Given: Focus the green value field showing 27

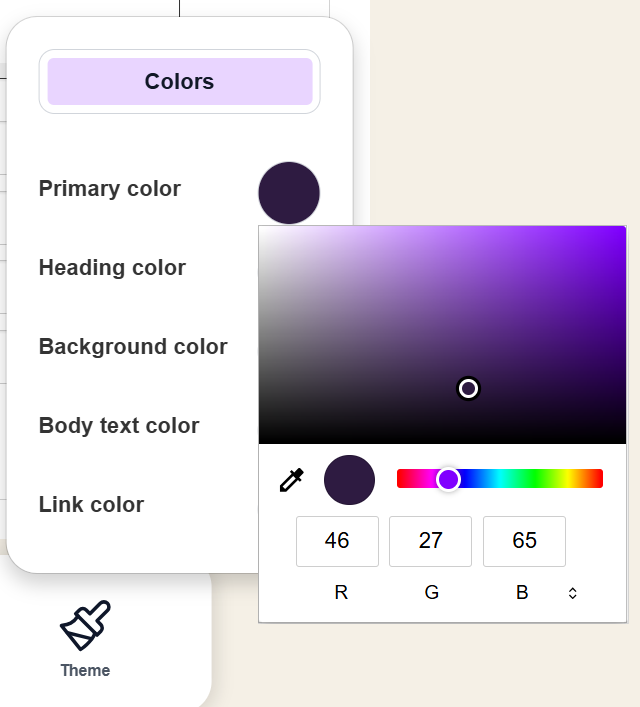Looking at the screenshot, I should pyautogui.click(x=431, y=541).
